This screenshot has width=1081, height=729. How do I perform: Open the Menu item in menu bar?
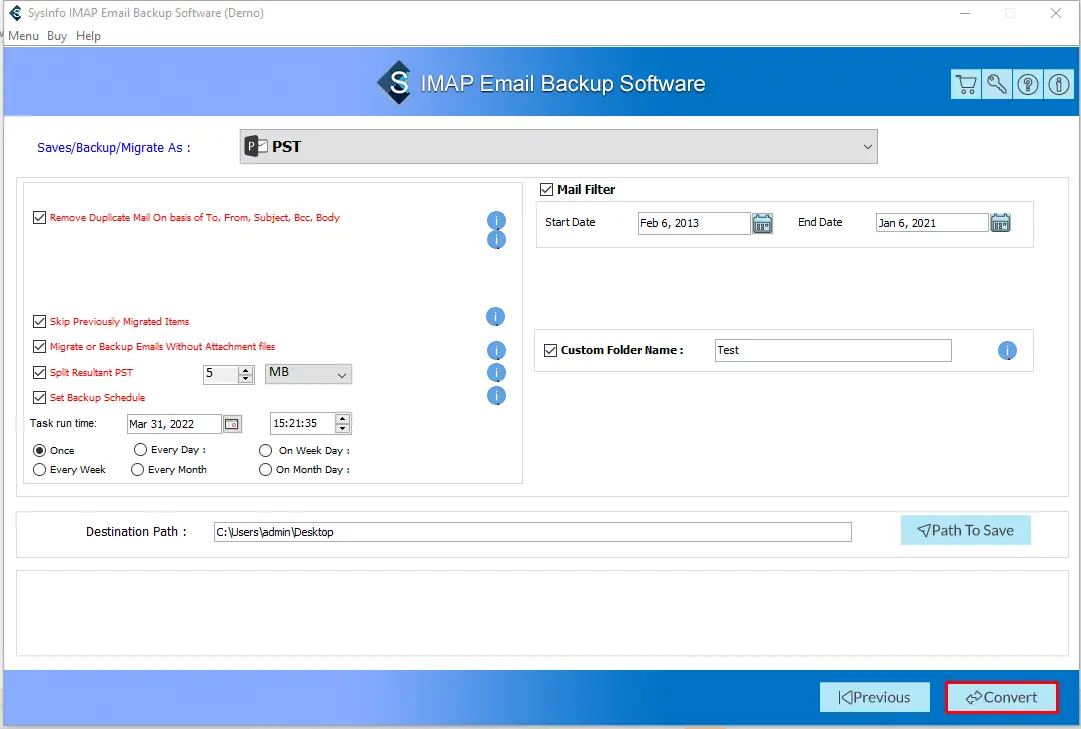[x=23, y=36]
